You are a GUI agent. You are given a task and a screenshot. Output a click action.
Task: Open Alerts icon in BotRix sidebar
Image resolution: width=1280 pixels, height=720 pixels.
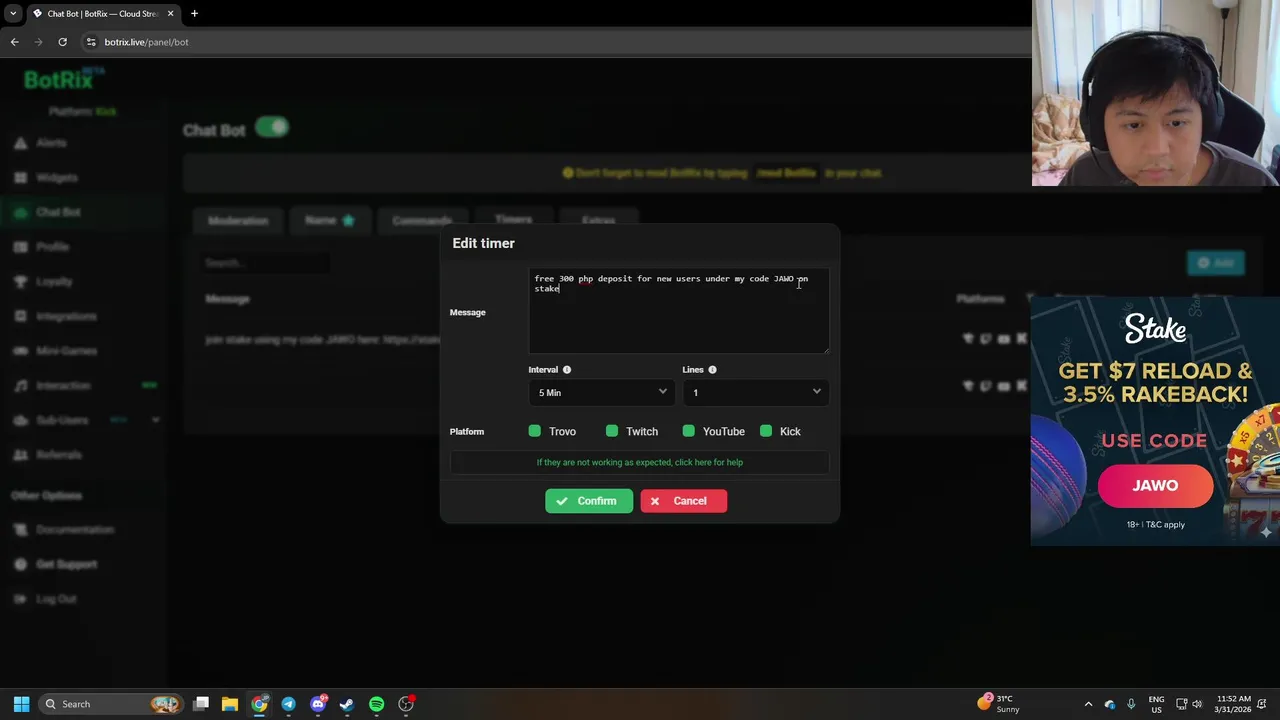pyautogui.click(x=20, y=143)
